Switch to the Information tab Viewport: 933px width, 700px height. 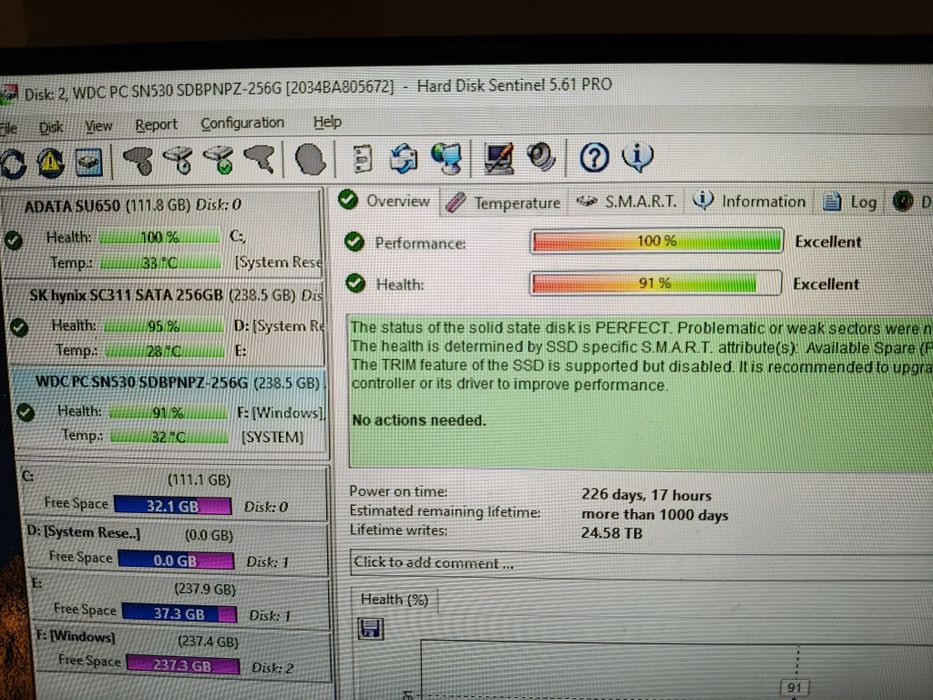pyautogui.click(x=750, y=202)
